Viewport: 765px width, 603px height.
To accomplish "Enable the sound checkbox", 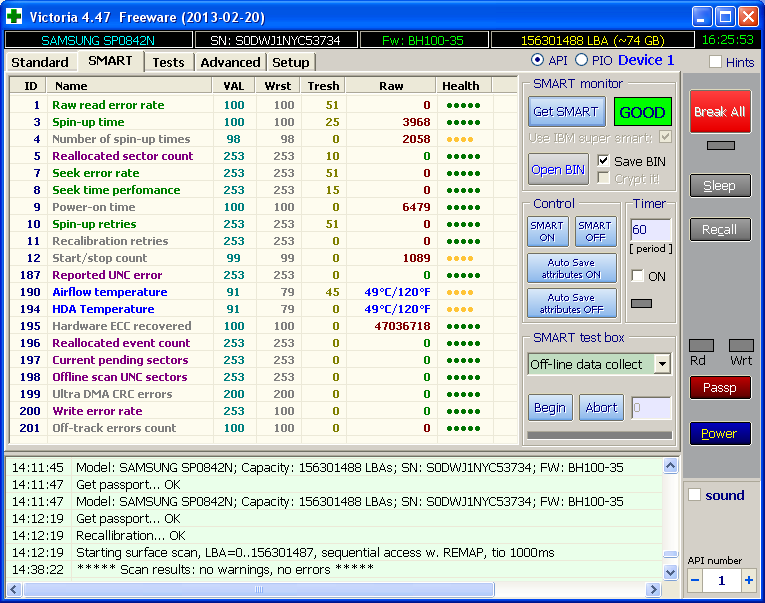I will click(695, 495).
